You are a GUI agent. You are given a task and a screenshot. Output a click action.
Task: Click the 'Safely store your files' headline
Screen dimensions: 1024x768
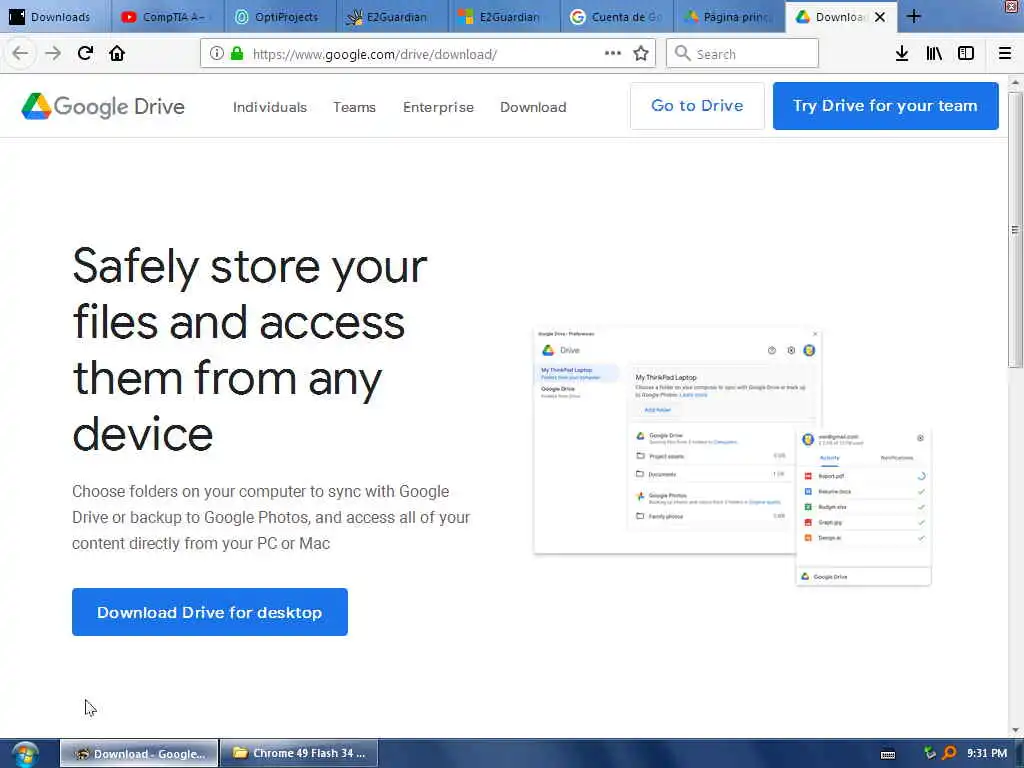click(x=249, y=349)
